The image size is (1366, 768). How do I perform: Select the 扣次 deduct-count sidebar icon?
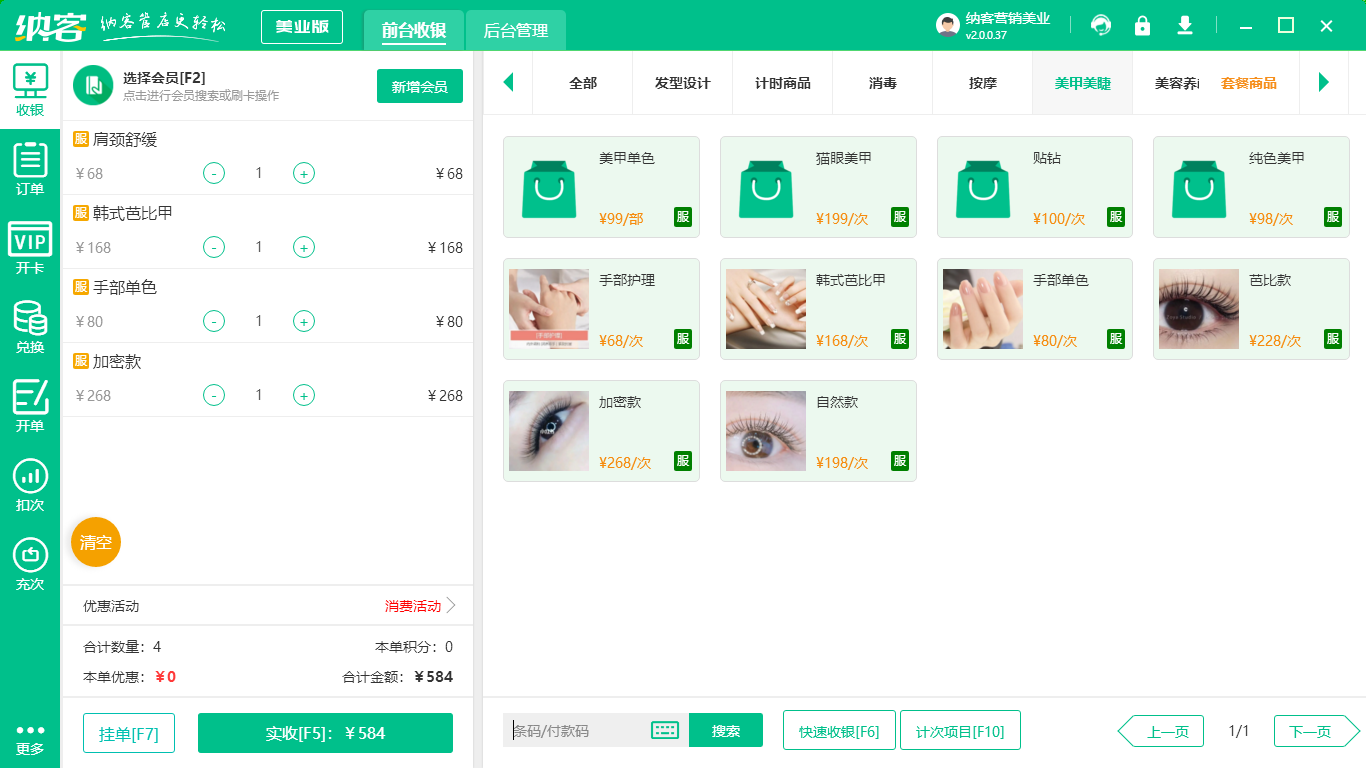[x=30, y=485]
